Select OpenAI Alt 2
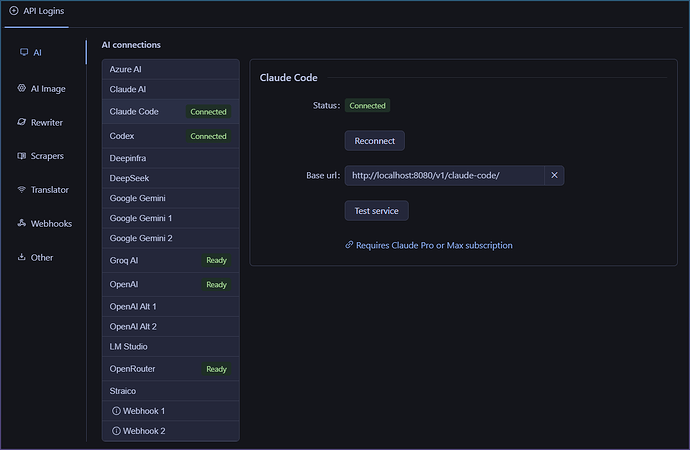The height and width of the screenshot is (450, 690). [171, 327]
